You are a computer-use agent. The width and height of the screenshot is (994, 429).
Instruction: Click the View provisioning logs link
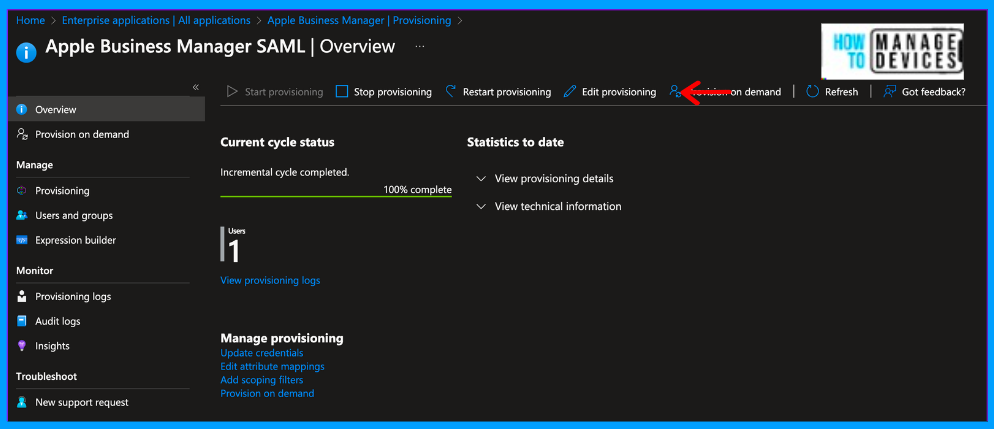(x=270, y=280)
